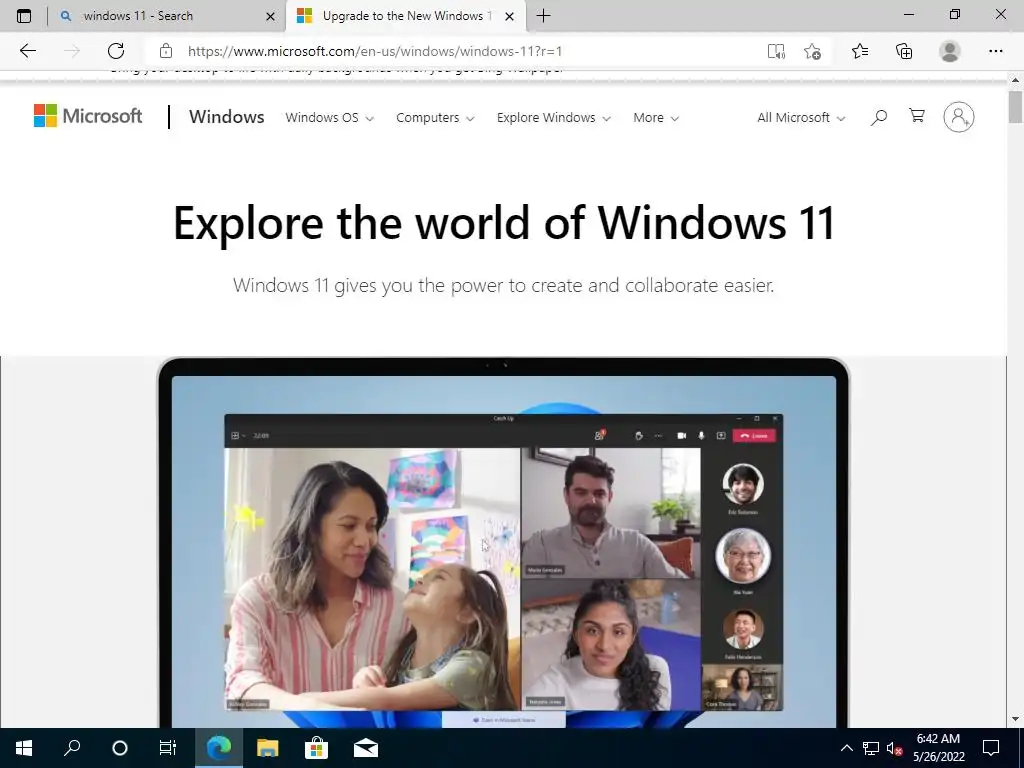Open the shopping cart
The height and width of the screenshot is (768, 1024).
(917, 116)
